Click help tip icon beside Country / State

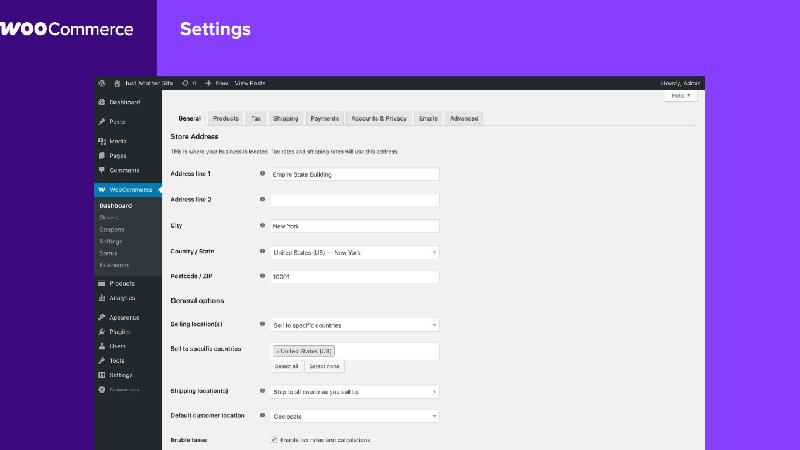click(x=262, y=251)
